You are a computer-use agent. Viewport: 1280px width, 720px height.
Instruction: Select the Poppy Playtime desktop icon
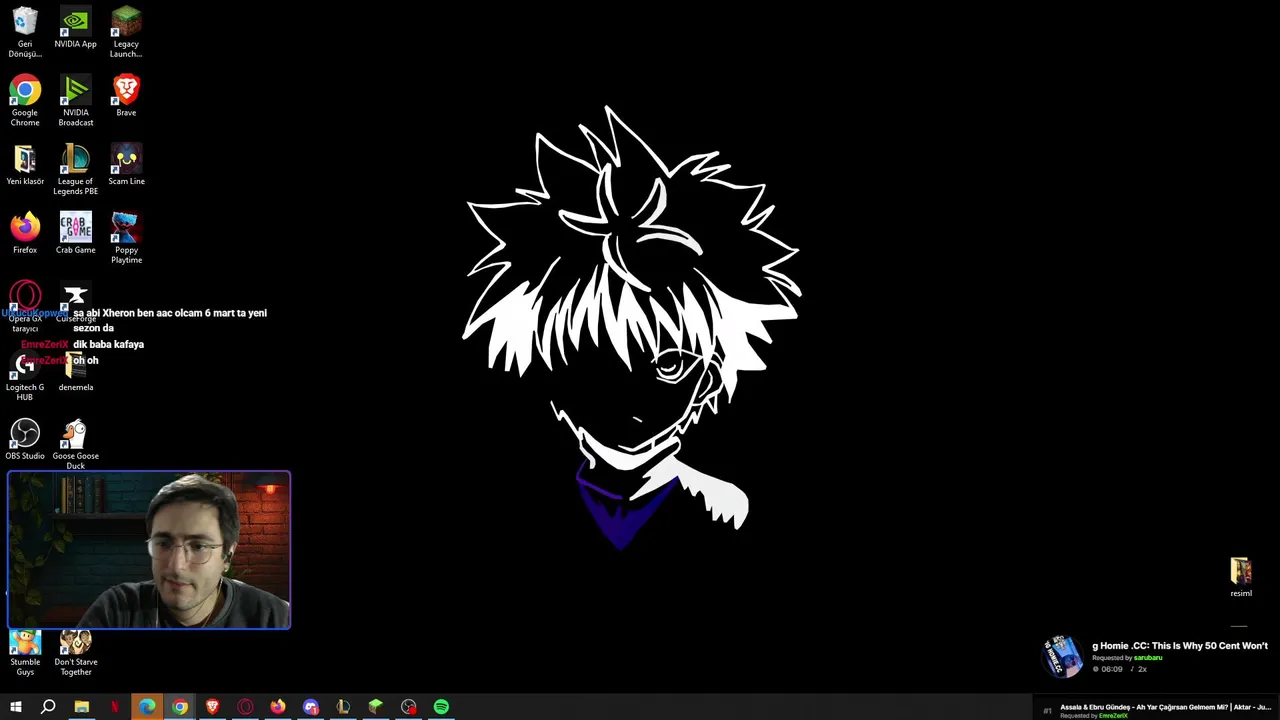[x=126, y=238]
